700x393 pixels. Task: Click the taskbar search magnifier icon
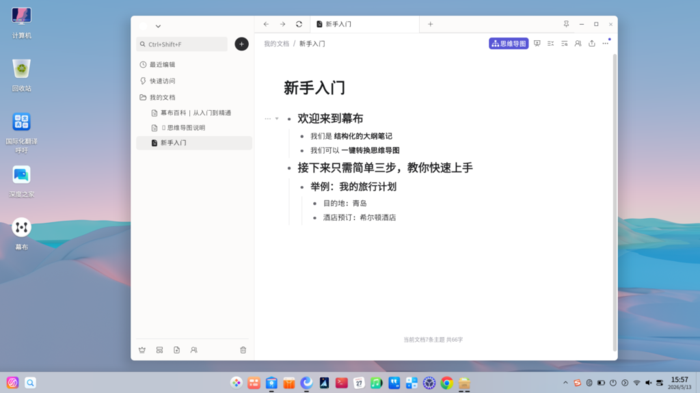point(30,383)
